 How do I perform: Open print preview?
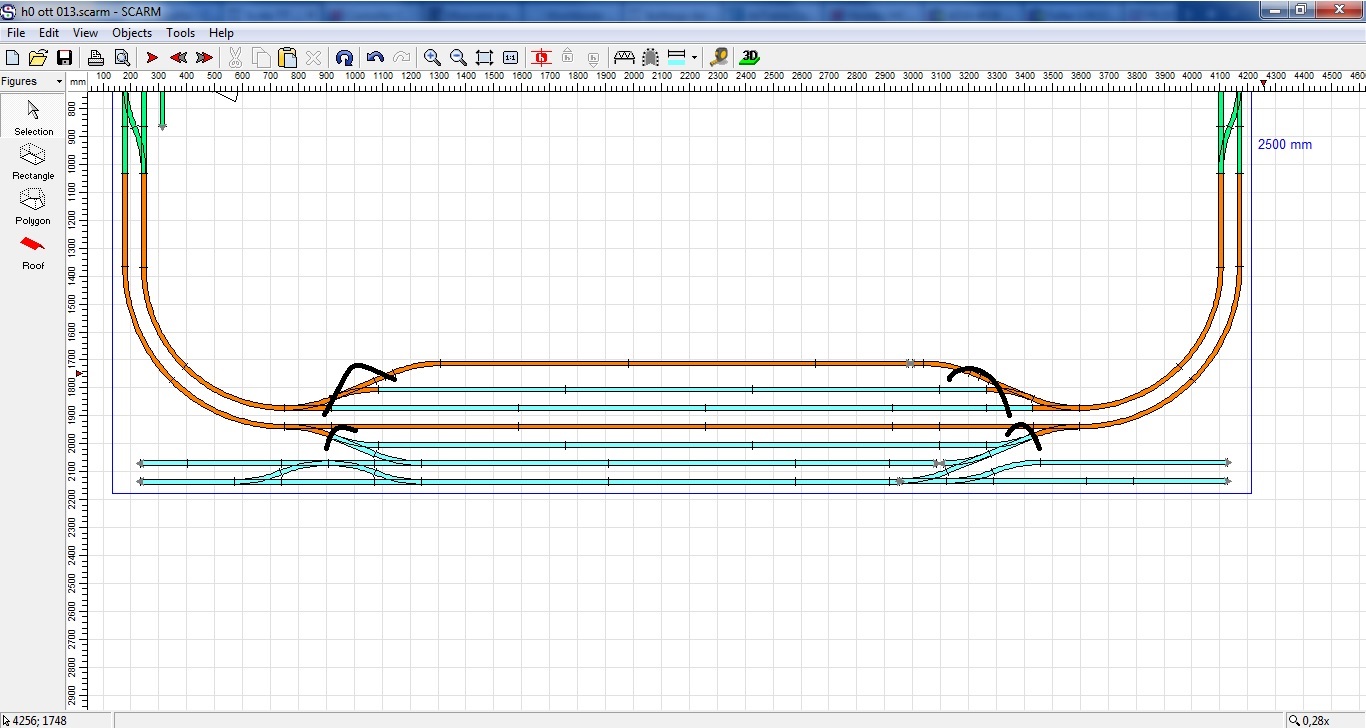click(x=121, y=58)
